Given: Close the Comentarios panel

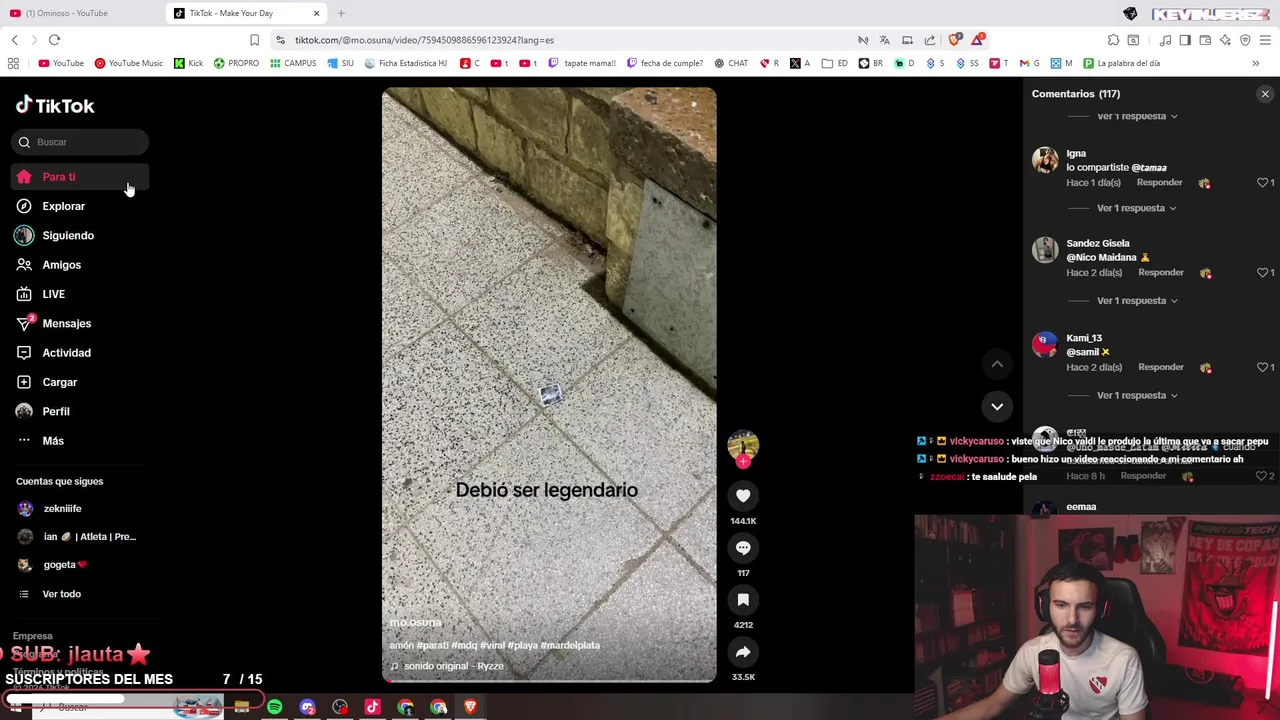Looking at the screenshot, I should [x=1265, y=94].
